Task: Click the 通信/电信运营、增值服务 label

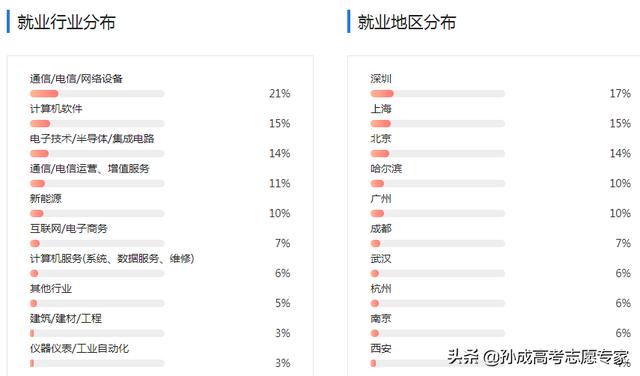Action: click(x=89, y=169)
